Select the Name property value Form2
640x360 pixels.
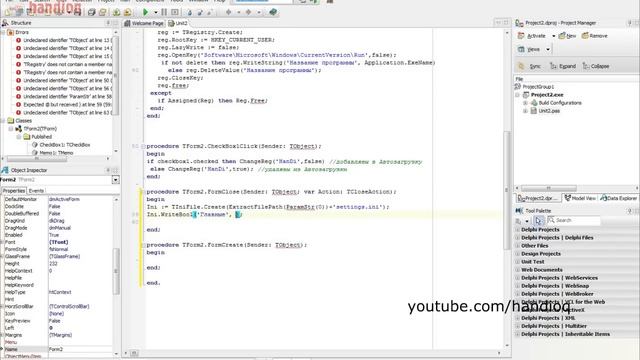(x=80, y=349)
